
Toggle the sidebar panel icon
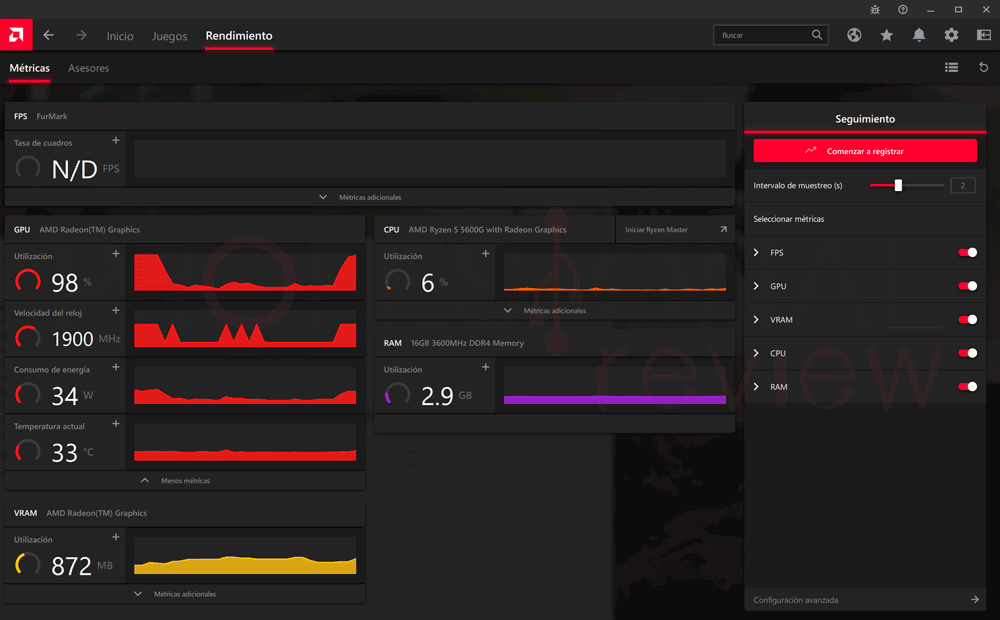pyautogui.click(x=984, y=35)
